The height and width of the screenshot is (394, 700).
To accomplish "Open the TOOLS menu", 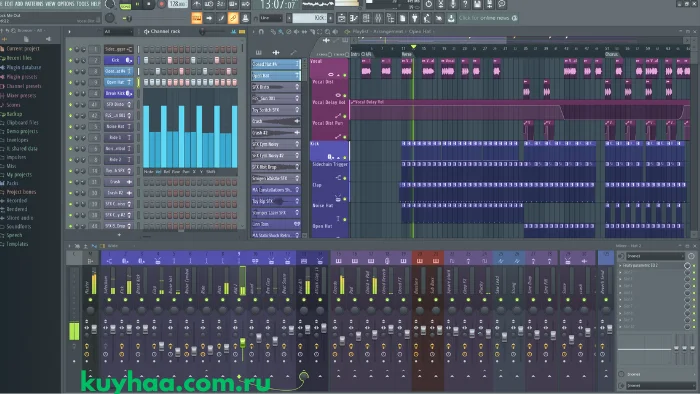I will pos(83,4).
